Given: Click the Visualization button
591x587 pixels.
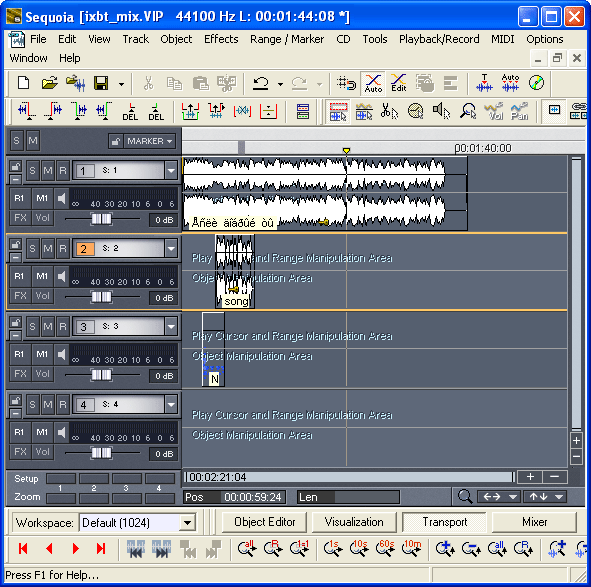Looking at the screenshot, I should pos(354,522).
